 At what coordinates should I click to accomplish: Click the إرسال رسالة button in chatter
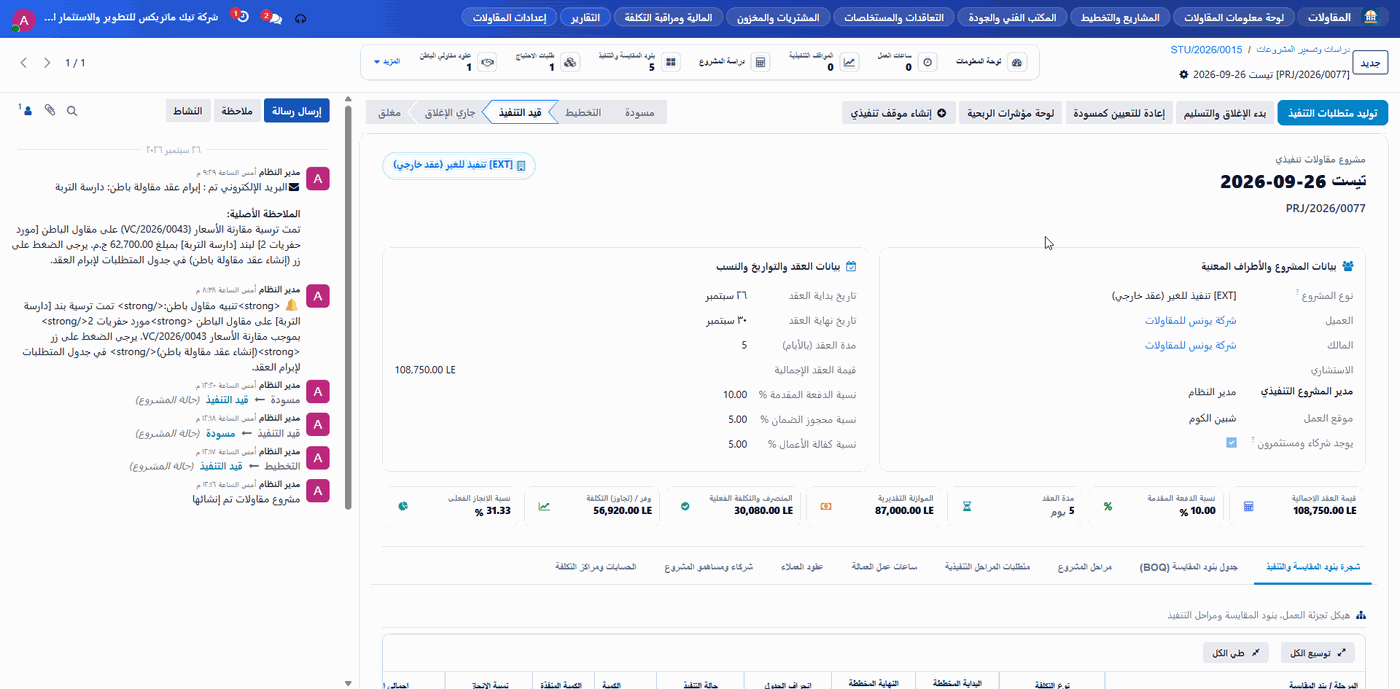click(297, 111)
